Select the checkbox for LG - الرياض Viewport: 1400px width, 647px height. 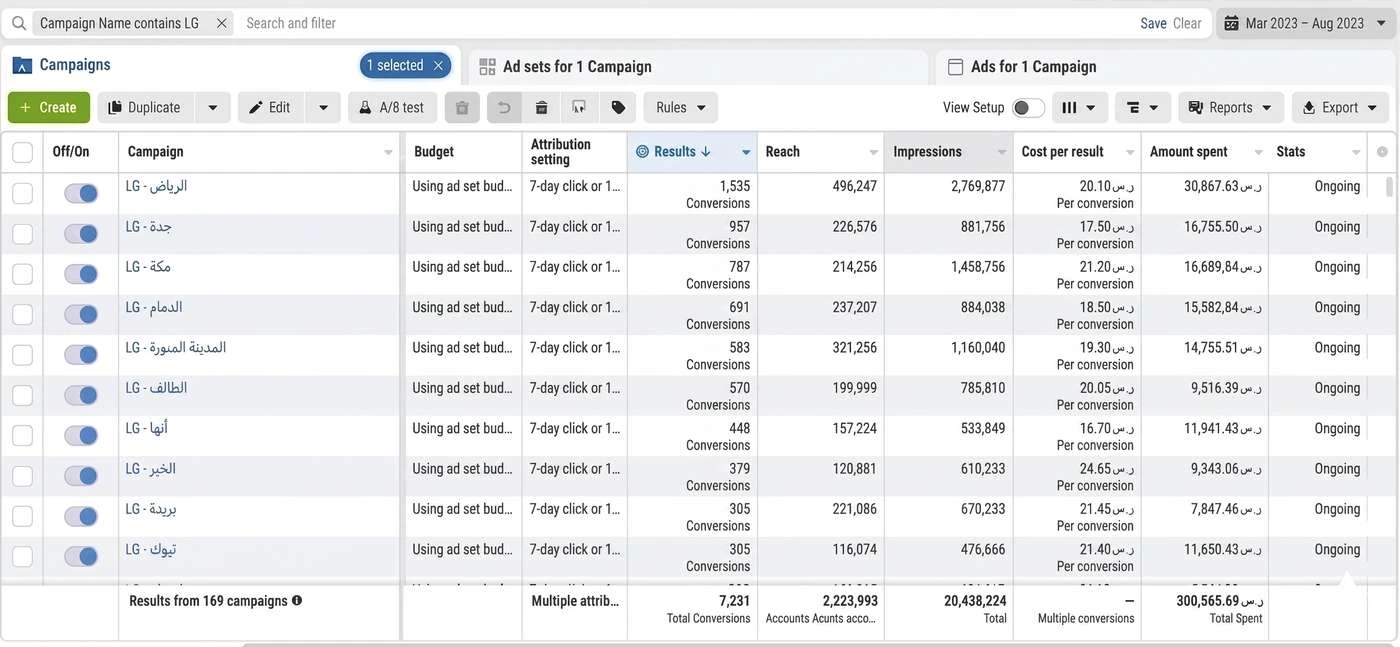tap(22, 193)
